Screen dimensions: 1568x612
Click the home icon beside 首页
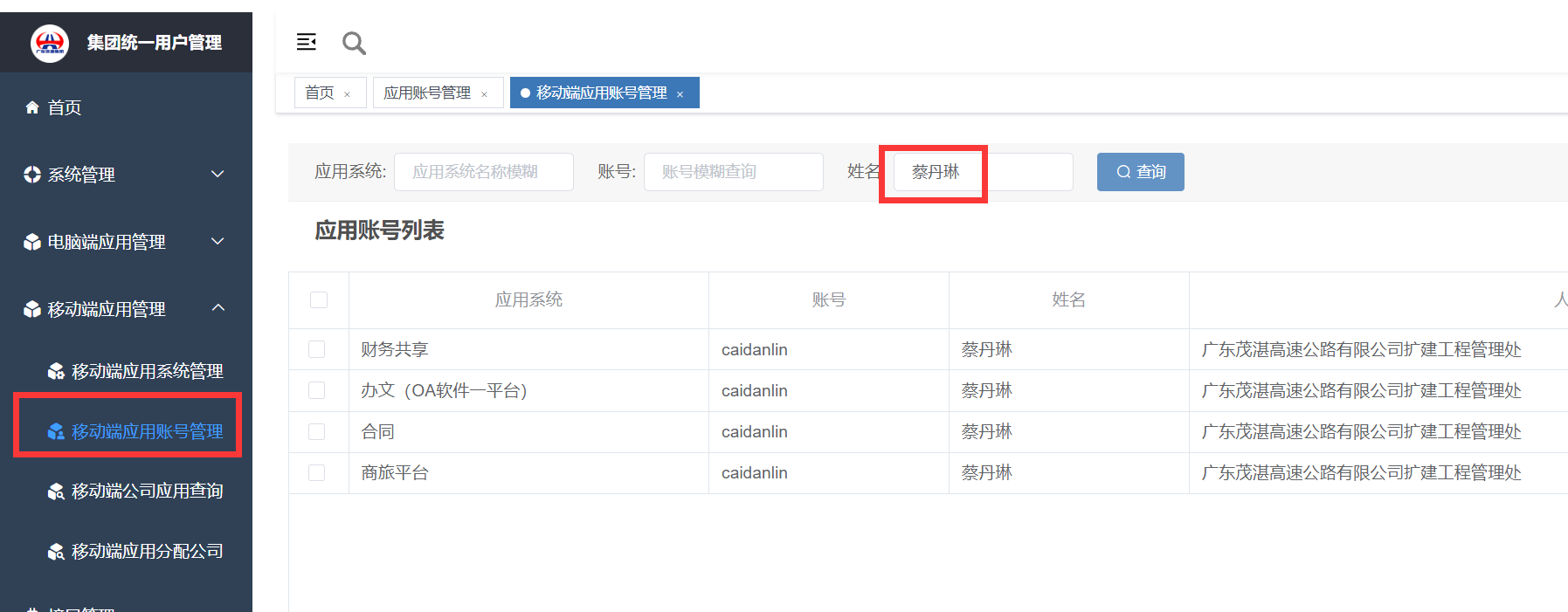(x=32, y=107)
